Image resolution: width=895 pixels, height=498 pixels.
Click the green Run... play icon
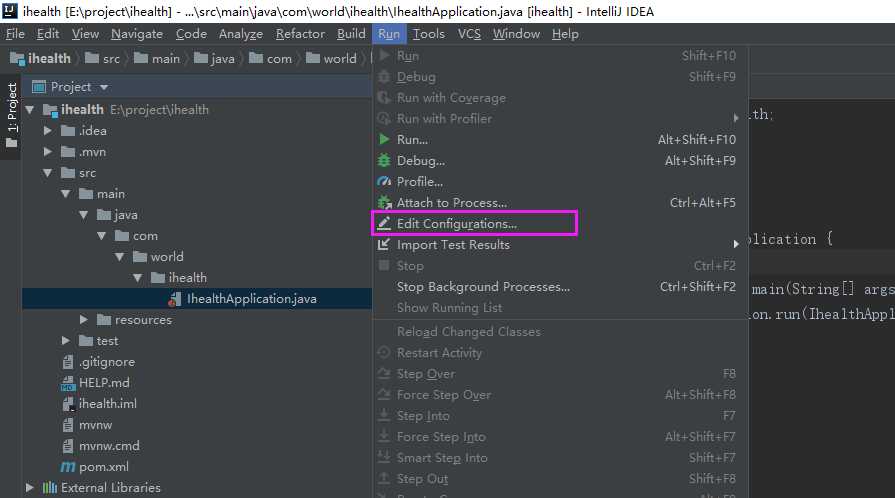pyautogui.click(x=384, y=140)
